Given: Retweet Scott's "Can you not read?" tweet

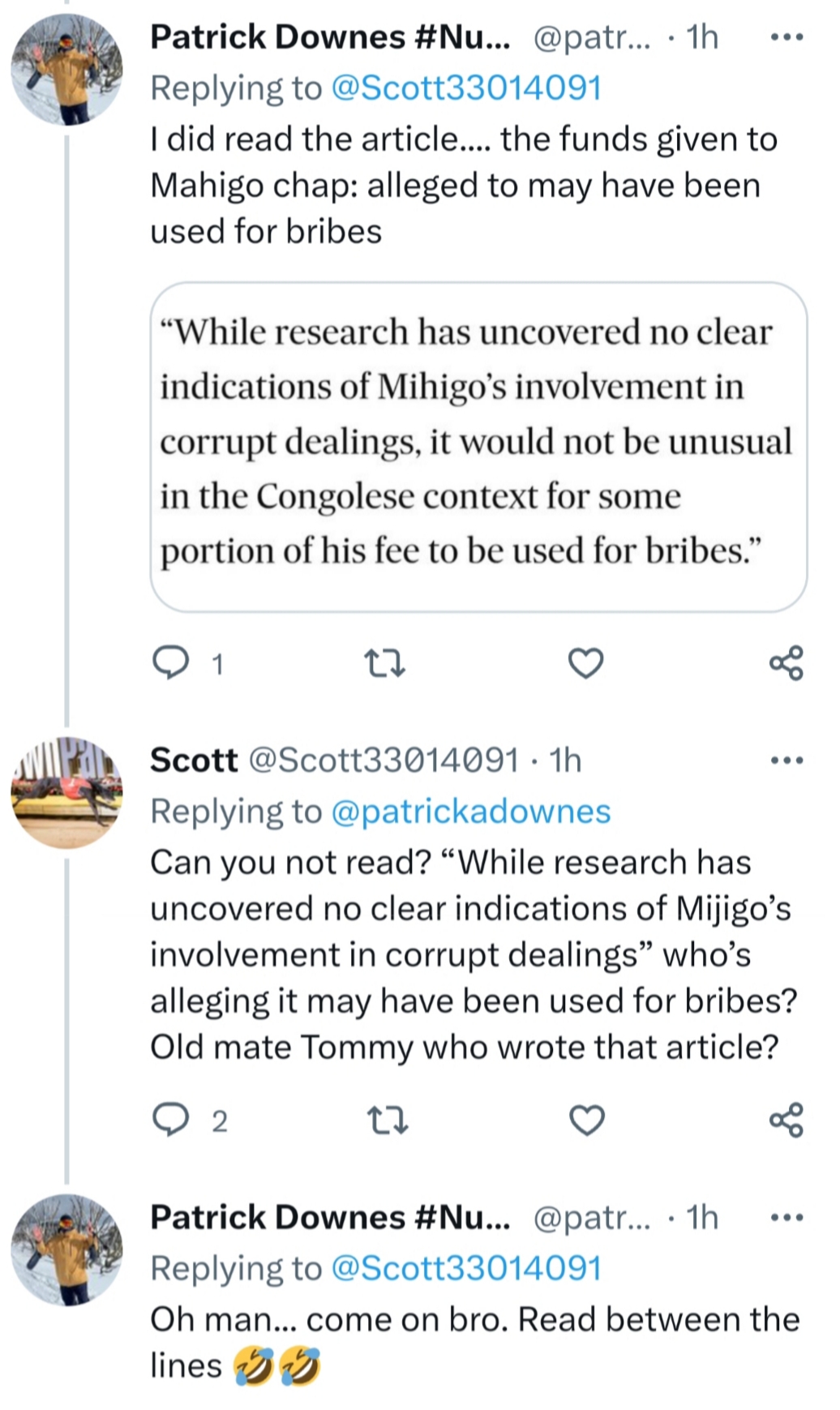Looking at the screenshot, I should (388, 1121).
